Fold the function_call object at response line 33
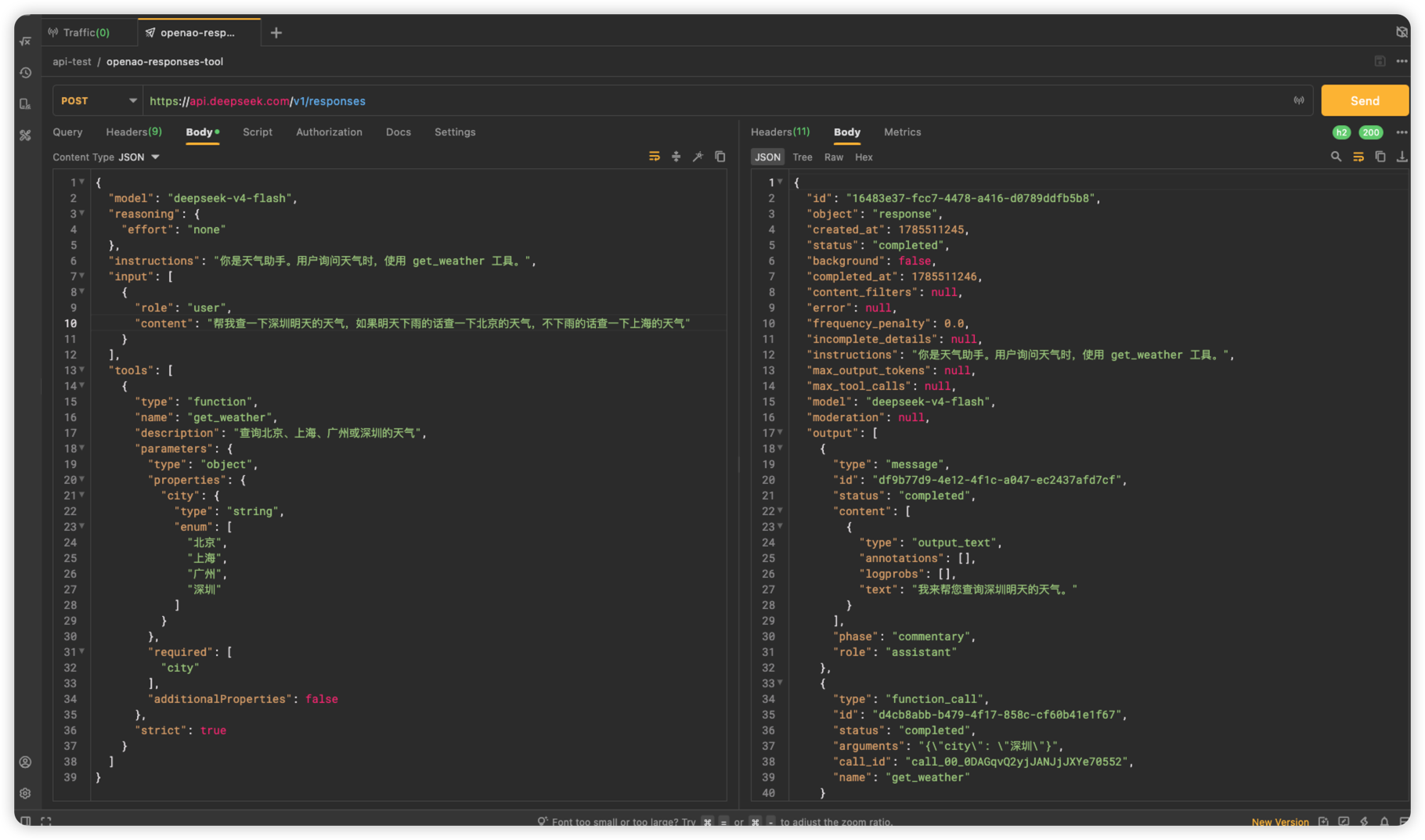The height and width of the screenshot is (840, 1425). point(780,683)
